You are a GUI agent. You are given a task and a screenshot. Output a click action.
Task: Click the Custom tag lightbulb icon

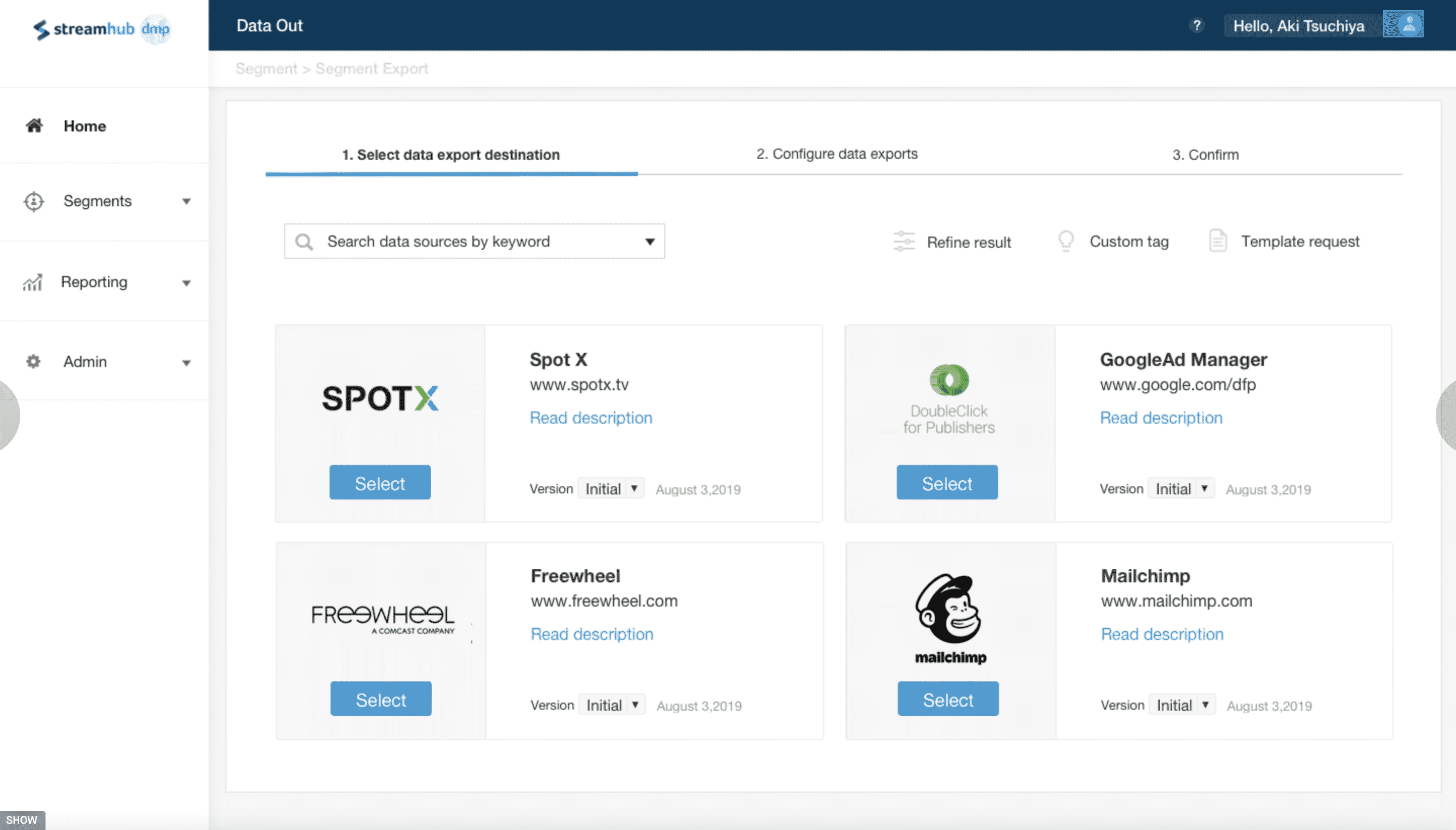point(1063,241)
